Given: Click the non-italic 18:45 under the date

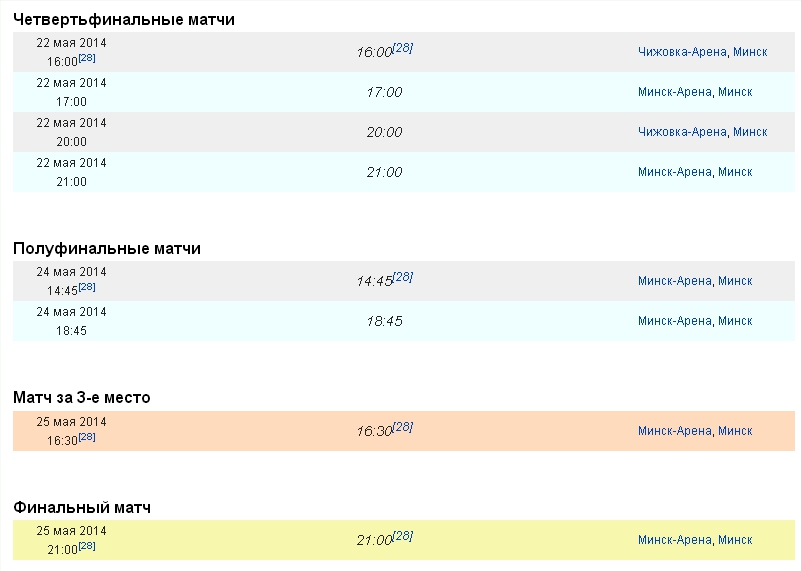Looking at the screenshot, I should (72, 330).
